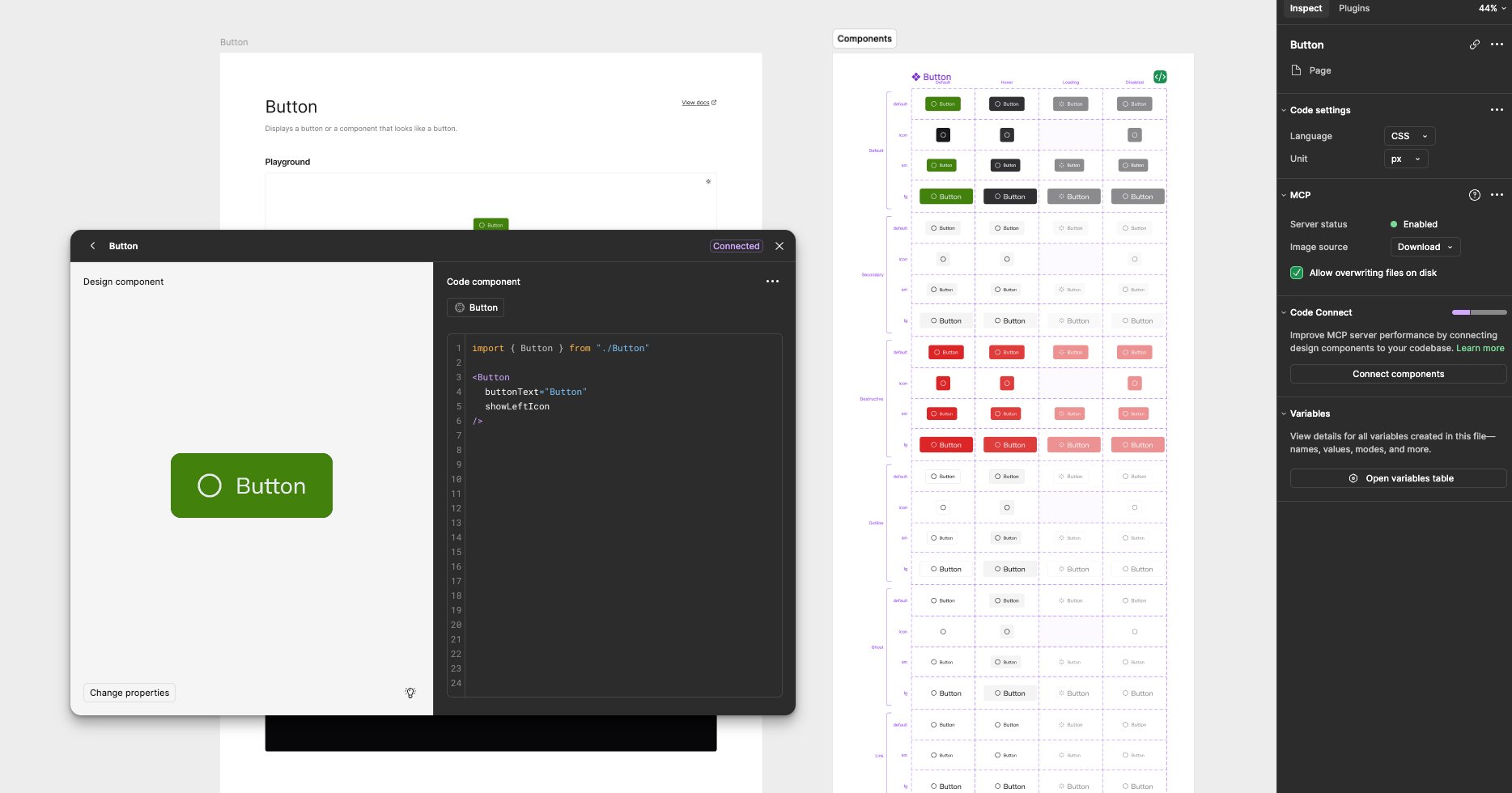
Task: Click the MCP help question mark icon
Action: [x=1475, y=194]
